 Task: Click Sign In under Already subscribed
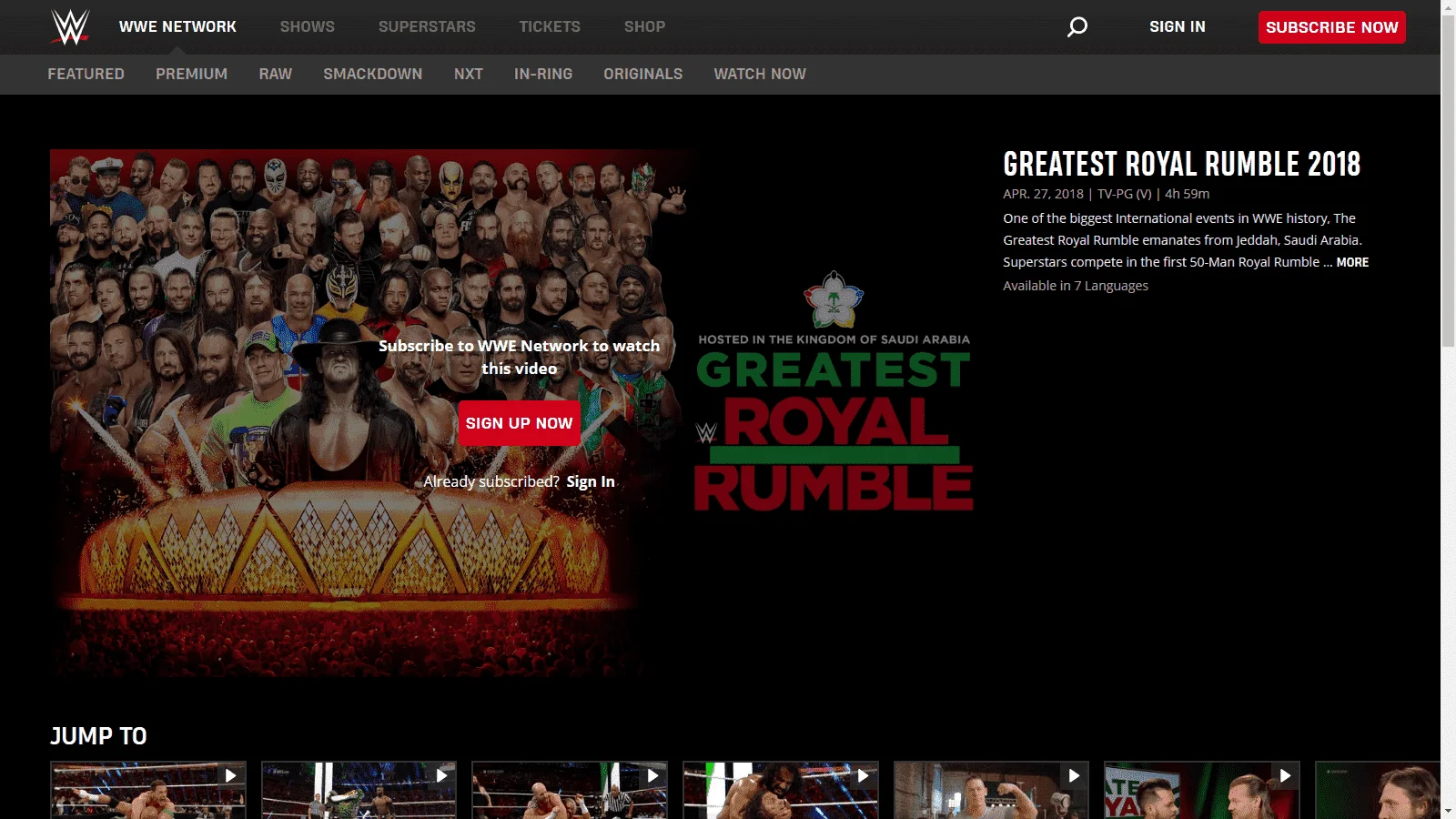pyautogui.click(x=591, y=481)
